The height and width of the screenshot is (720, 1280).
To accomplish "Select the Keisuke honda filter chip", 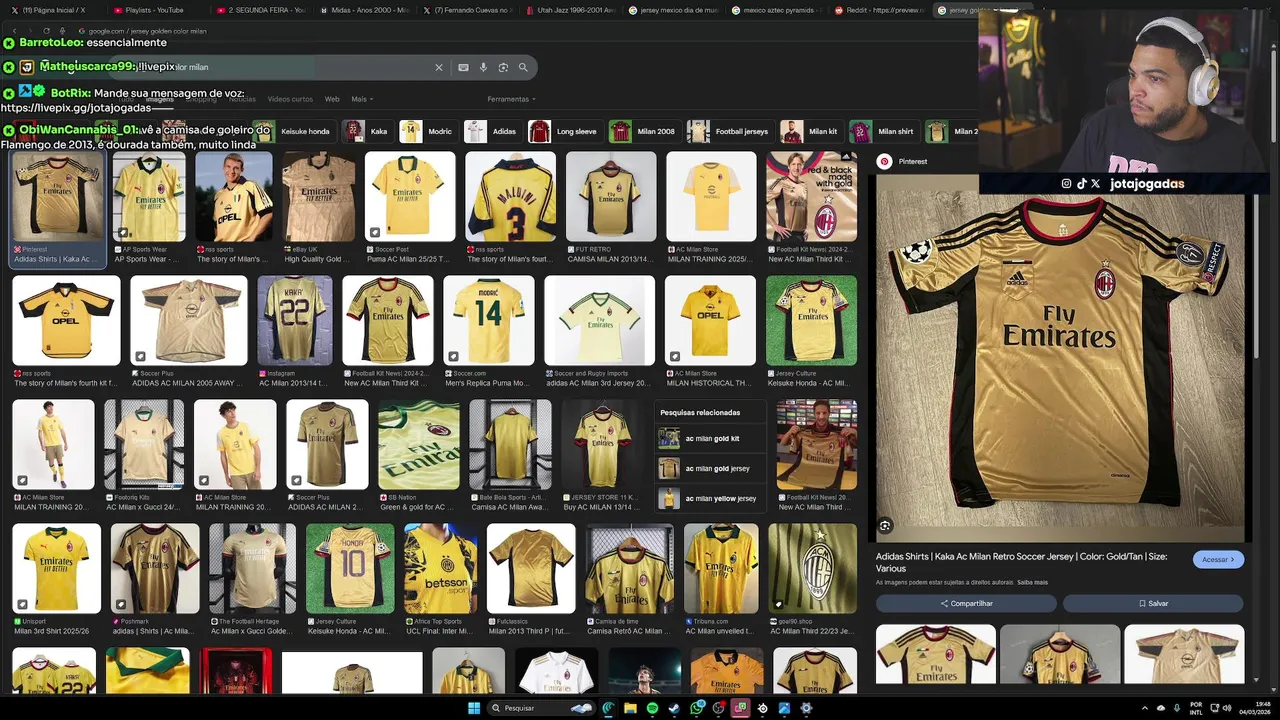I will pos(294,131).
